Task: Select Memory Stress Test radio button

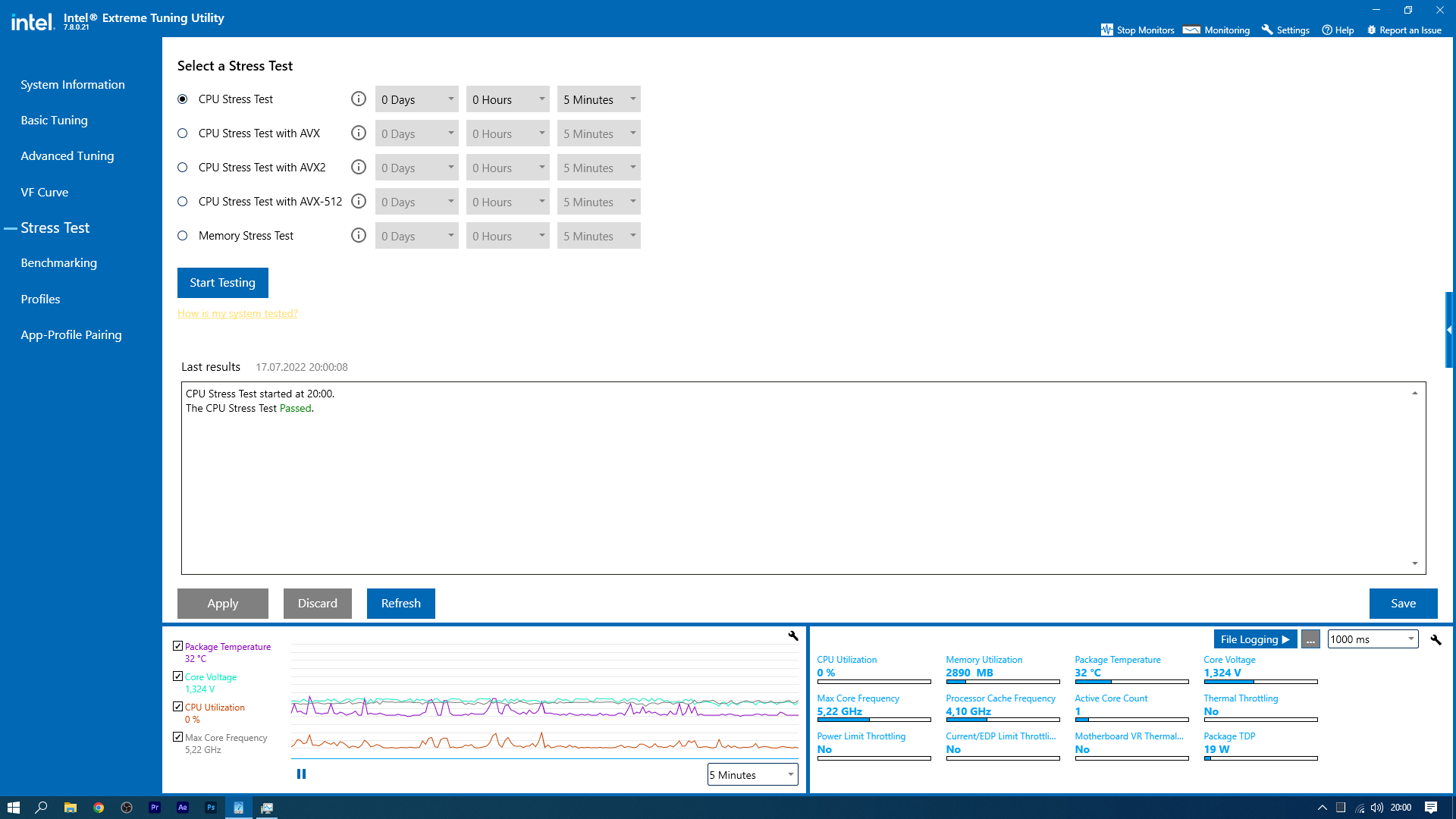Action: click(183, 236)
